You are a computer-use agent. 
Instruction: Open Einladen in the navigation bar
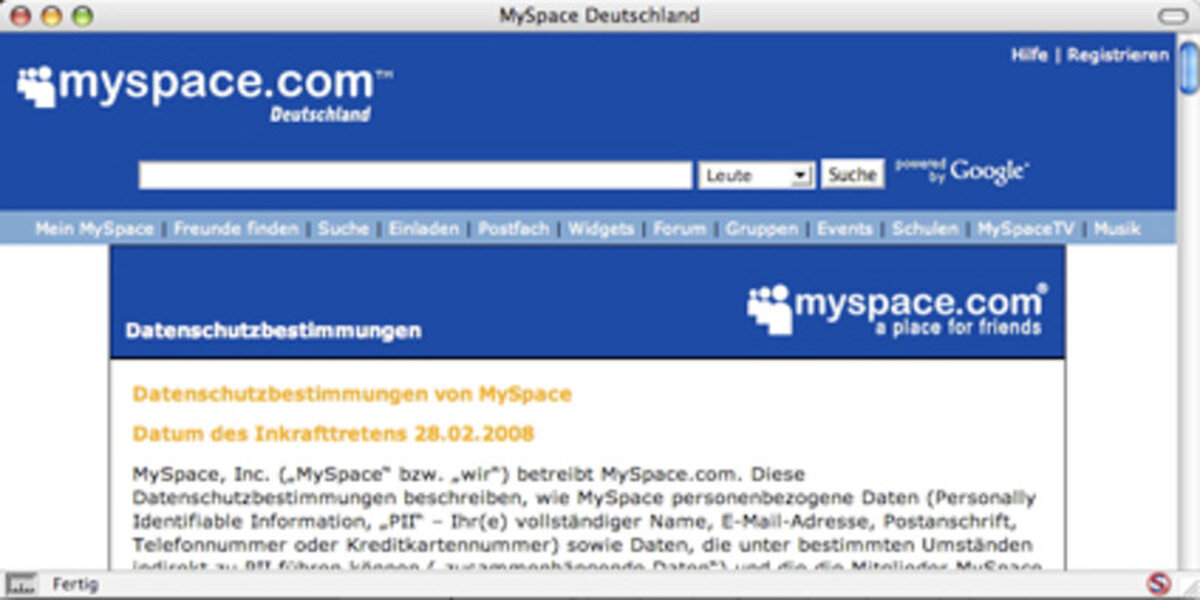pos(424,229)
